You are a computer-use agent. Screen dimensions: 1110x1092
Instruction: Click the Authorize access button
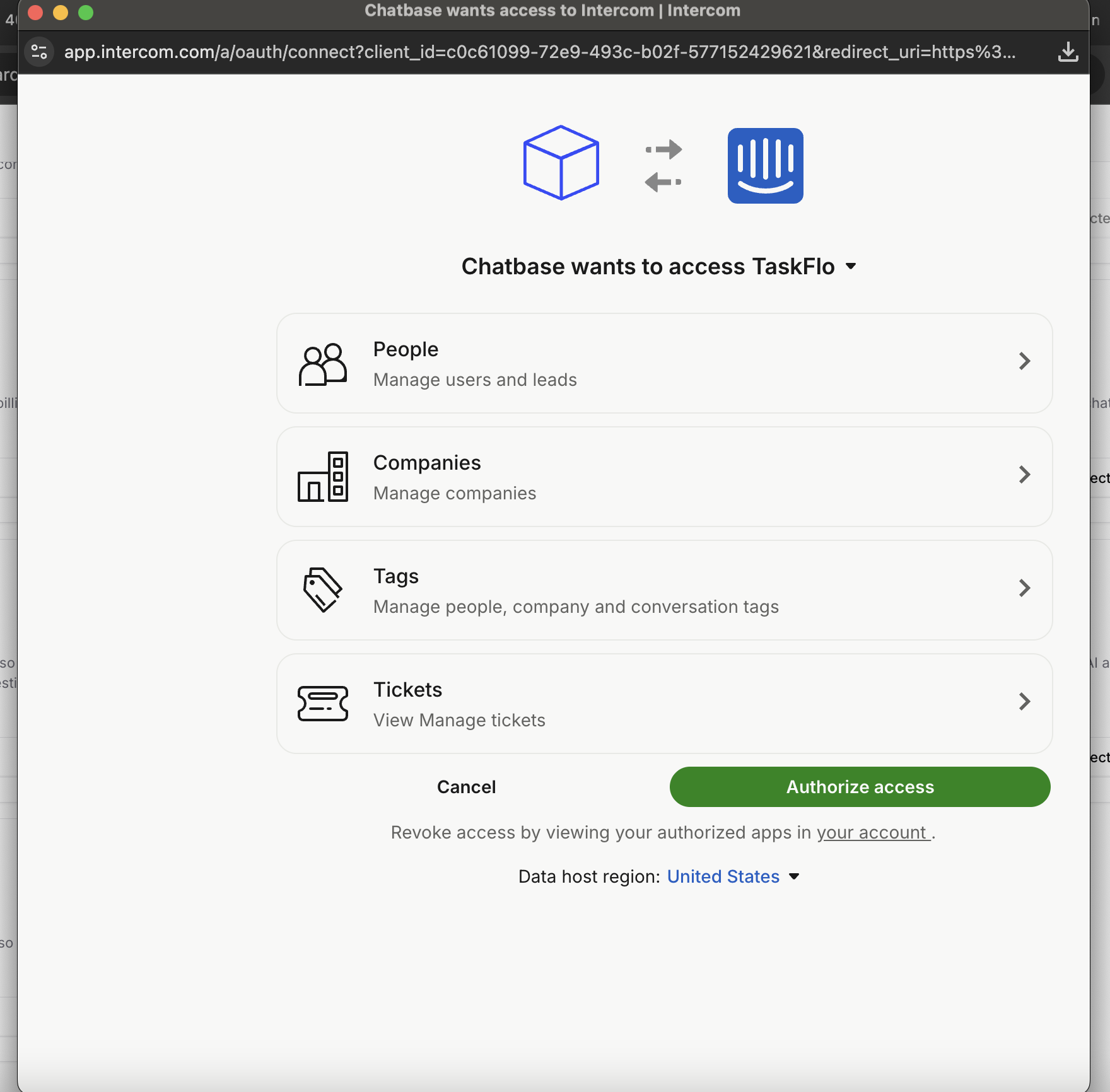[860, 787]
